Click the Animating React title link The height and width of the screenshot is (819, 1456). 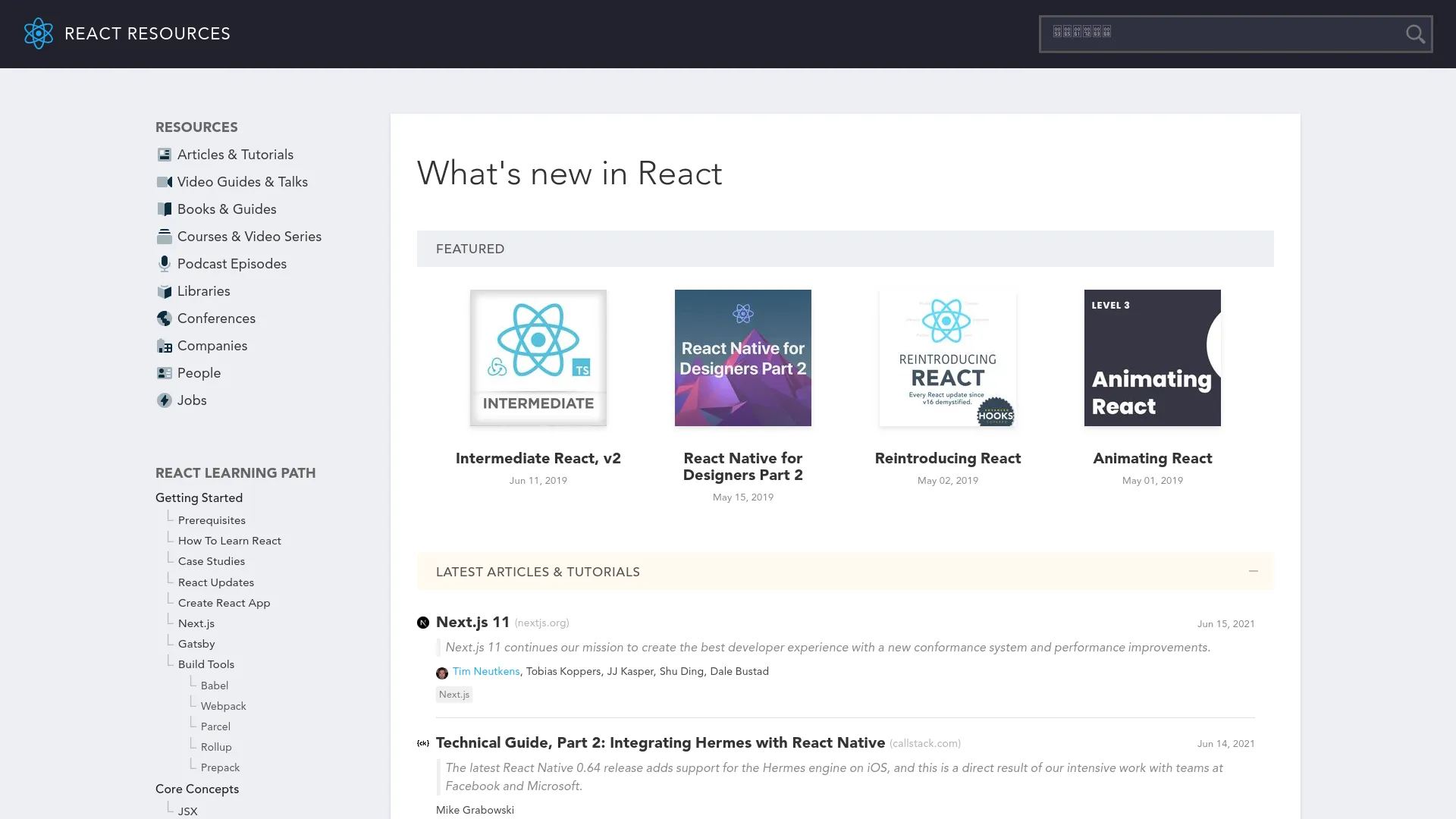point(1153,459)
